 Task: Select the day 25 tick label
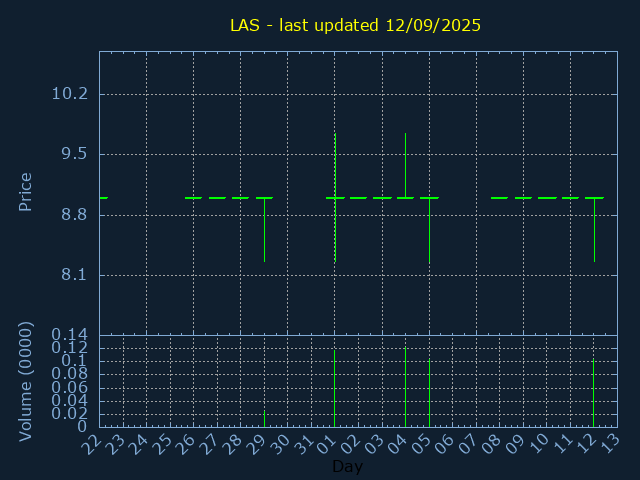(161, 444)
